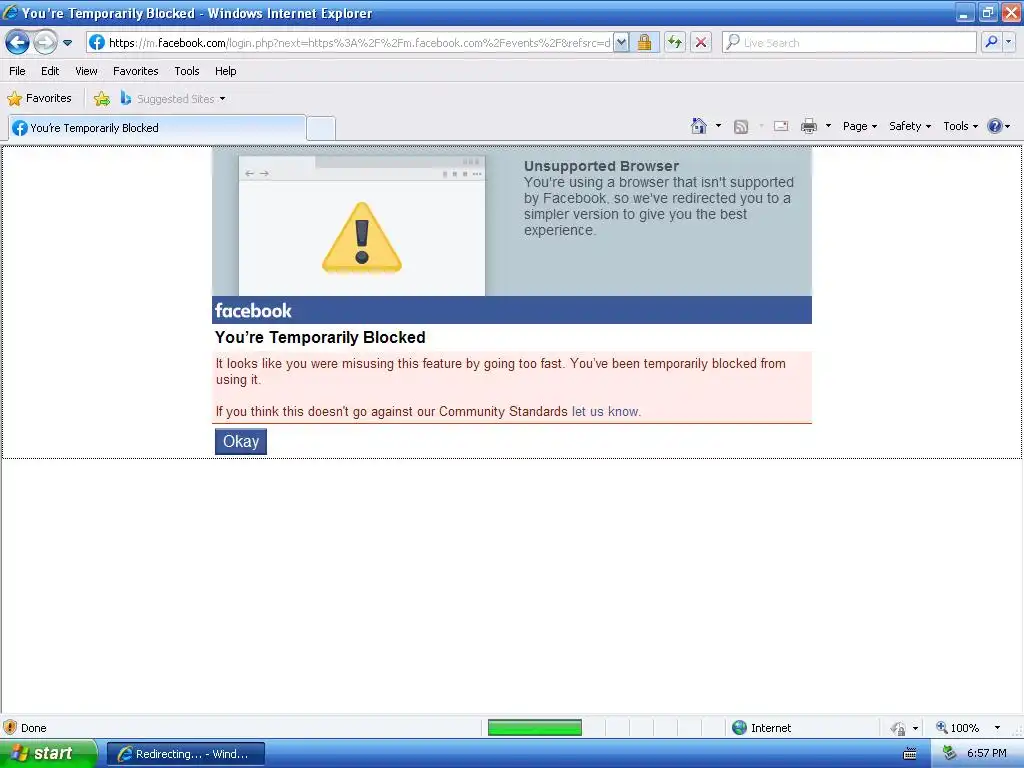Click the 6:57 PM clock
1024x768 pixels.
coord(987,754)
